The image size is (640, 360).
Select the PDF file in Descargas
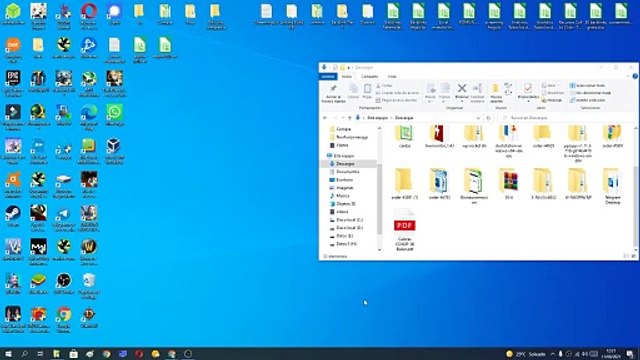404,230
